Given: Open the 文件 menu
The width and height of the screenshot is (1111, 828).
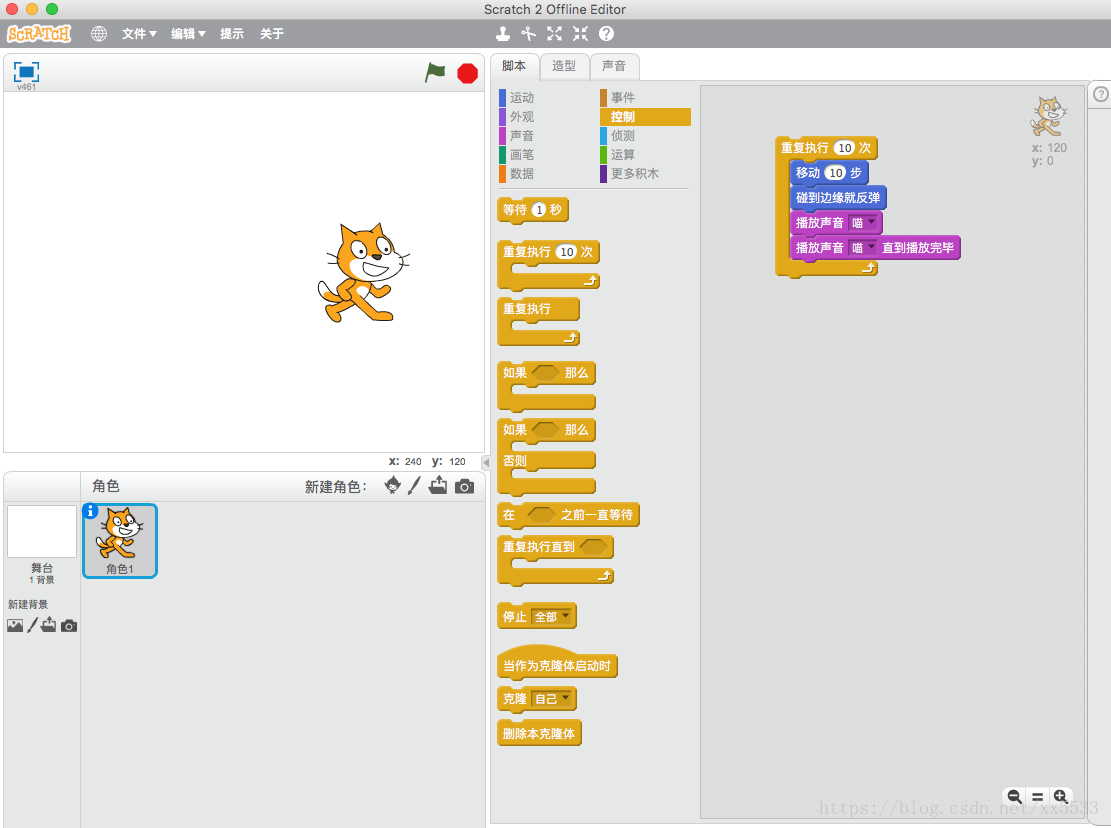Looking at the screenshot, I should [139, 33].
